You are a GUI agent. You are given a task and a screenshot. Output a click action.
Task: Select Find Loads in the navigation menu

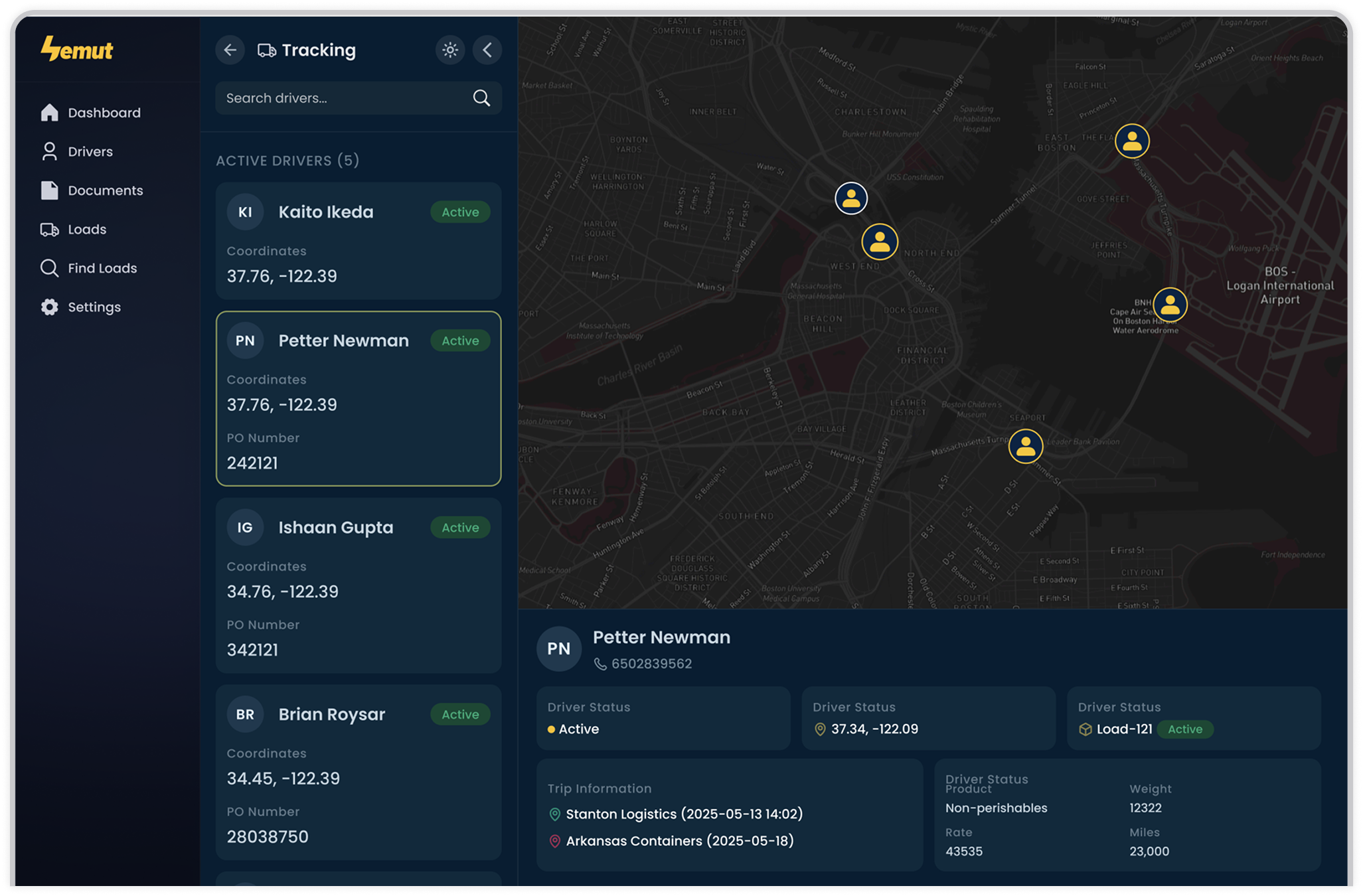click(x=101, y=268)
